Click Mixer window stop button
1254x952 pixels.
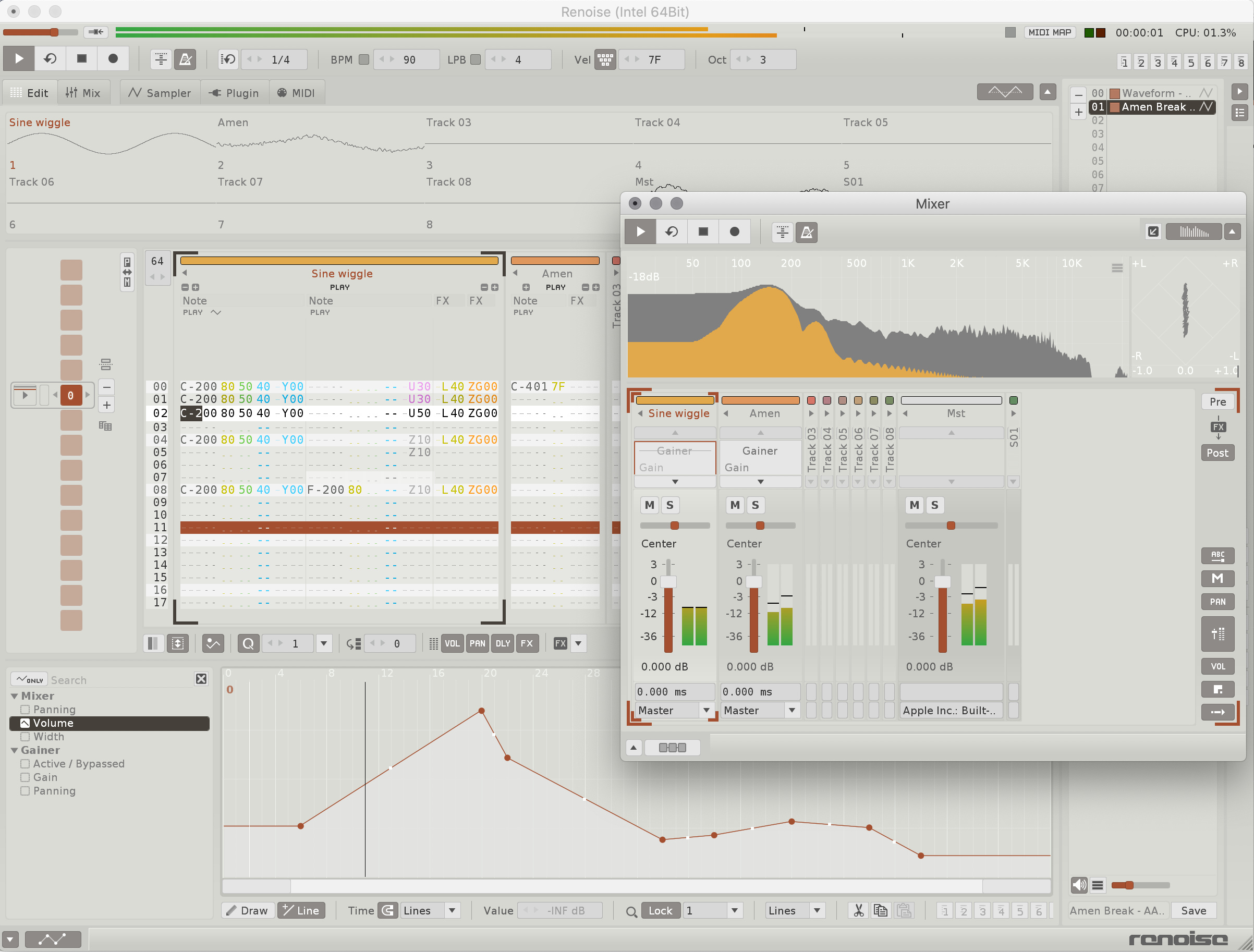(703, 231)
